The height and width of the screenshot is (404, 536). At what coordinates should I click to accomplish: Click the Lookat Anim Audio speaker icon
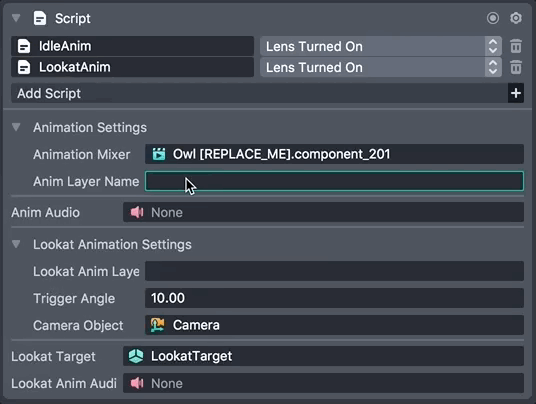pyautogui.click(x=137, y=383)
